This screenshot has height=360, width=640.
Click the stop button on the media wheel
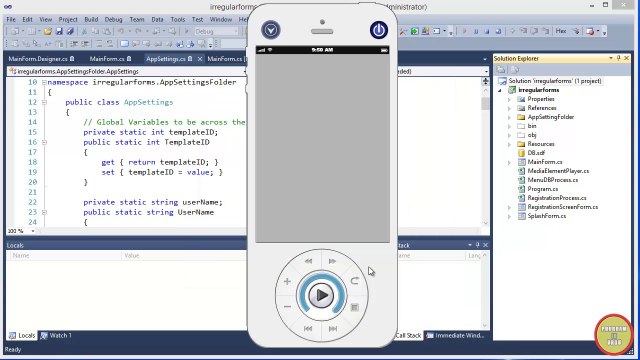pos(354,307)
